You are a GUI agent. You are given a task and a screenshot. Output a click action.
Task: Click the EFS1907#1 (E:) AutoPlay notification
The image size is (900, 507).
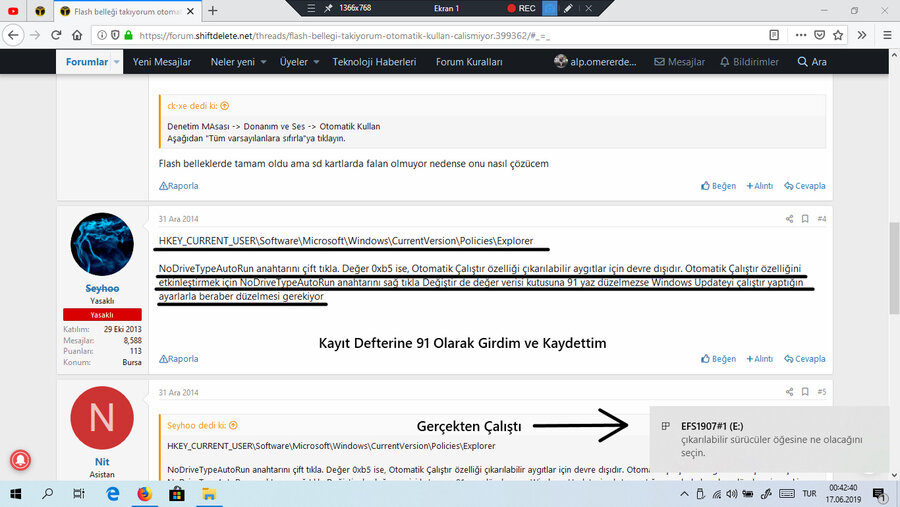pyautogui.click(x=770, y=439)
